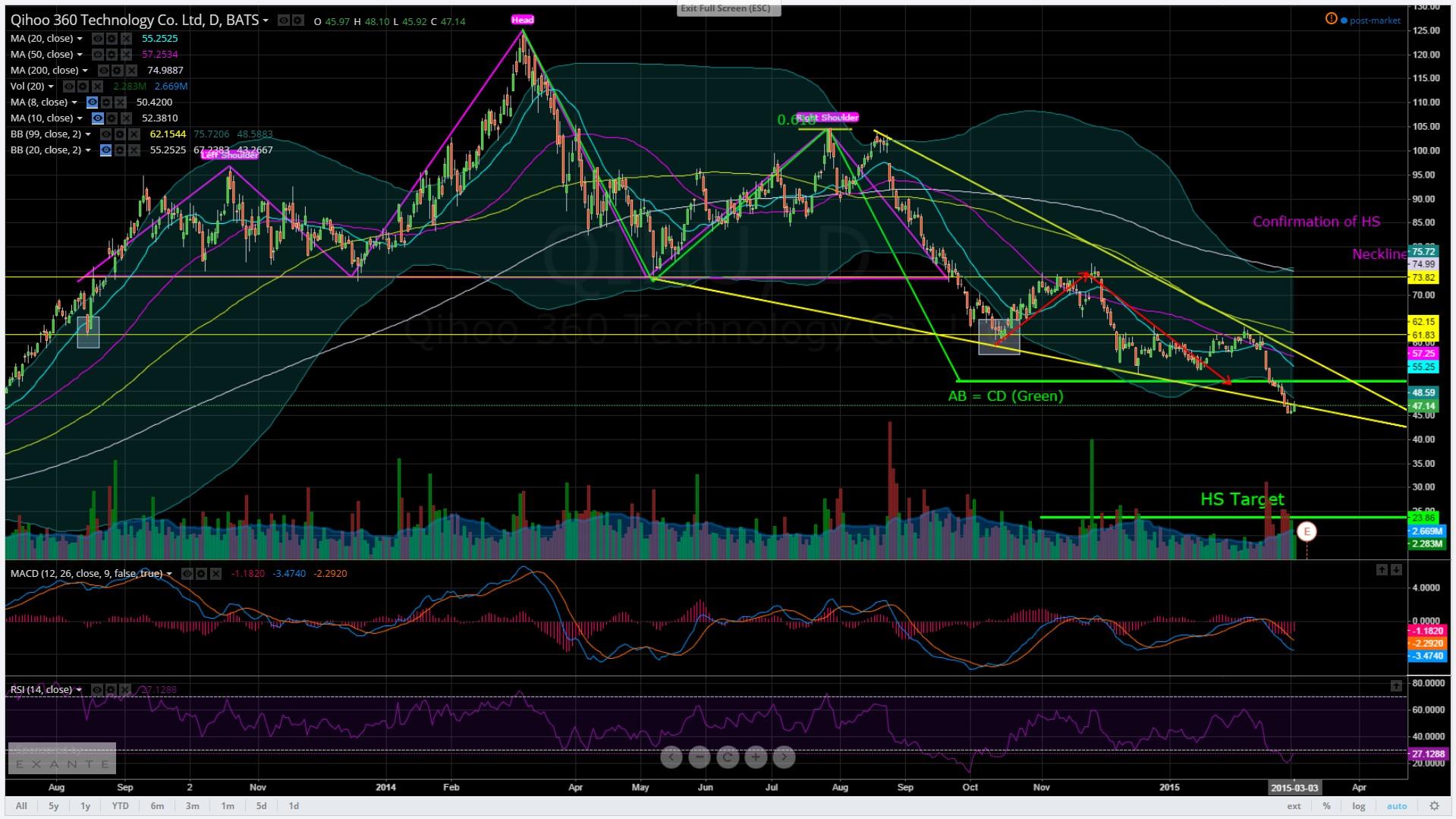Remove the MACD indicator
This screenshot has width=1456, height=819.
216,574
